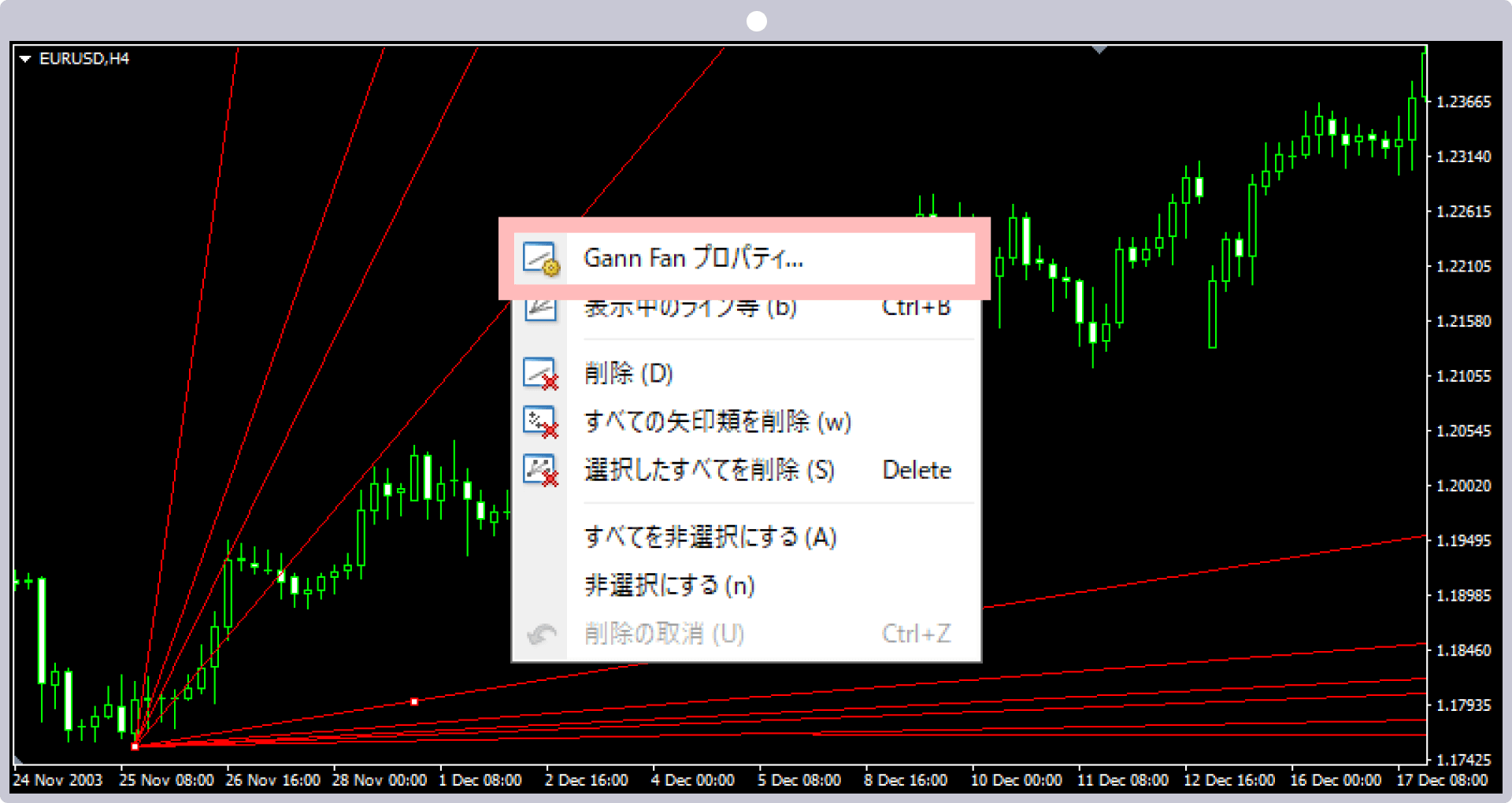Click the trendline icon beside 表示中のライン等
Viewport: 1512px width, 803px height.
click(539, 307)
